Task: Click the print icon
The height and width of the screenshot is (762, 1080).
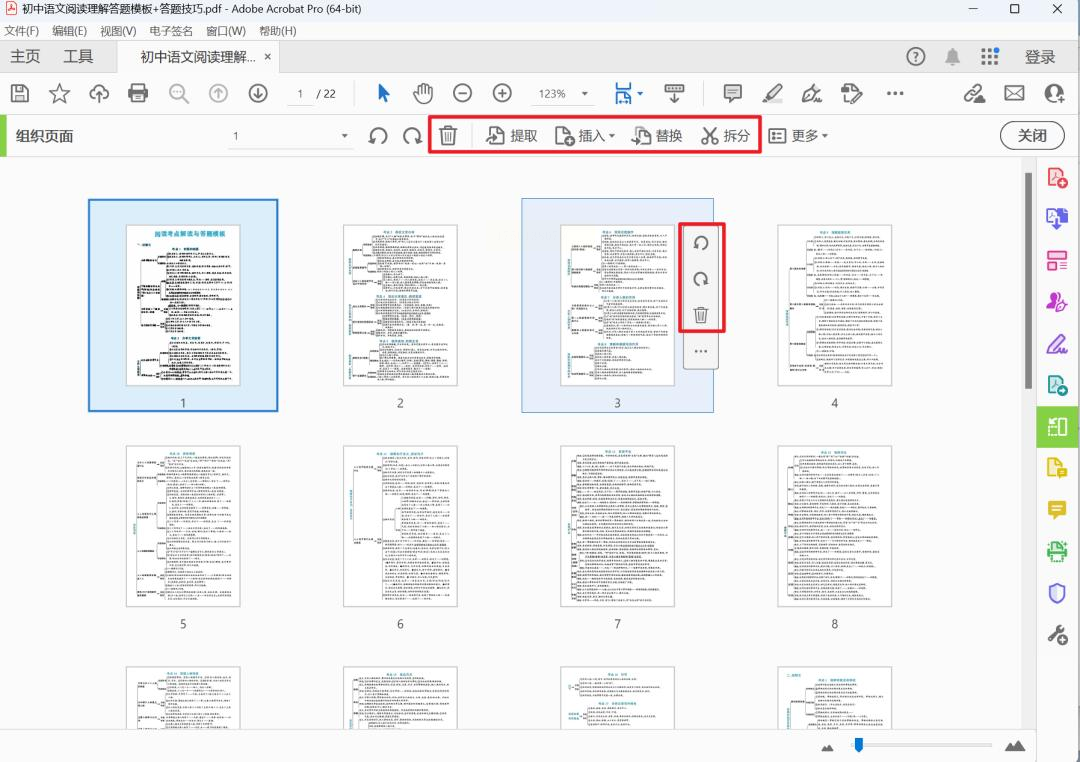Action: point(138,93)
